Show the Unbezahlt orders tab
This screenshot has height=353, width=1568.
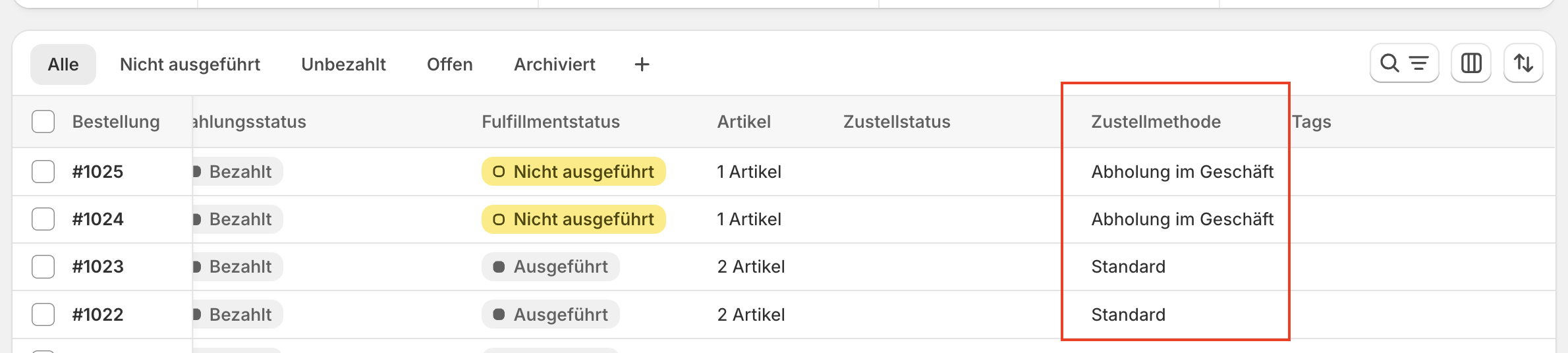point(343,65)
